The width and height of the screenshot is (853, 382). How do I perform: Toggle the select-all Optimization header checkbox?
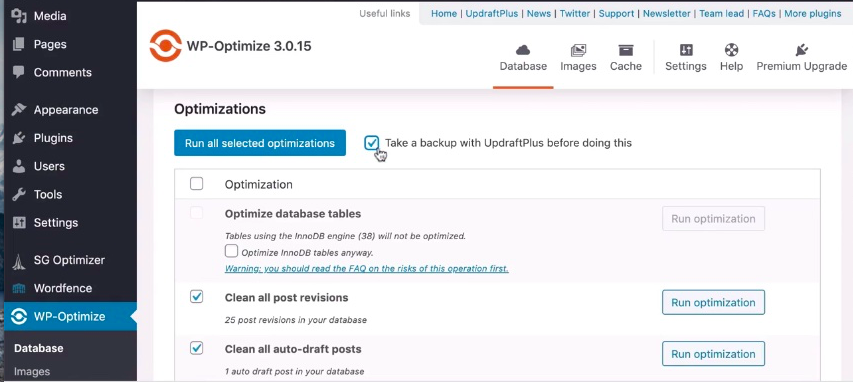pyautogui.click(x=196, y=184)
